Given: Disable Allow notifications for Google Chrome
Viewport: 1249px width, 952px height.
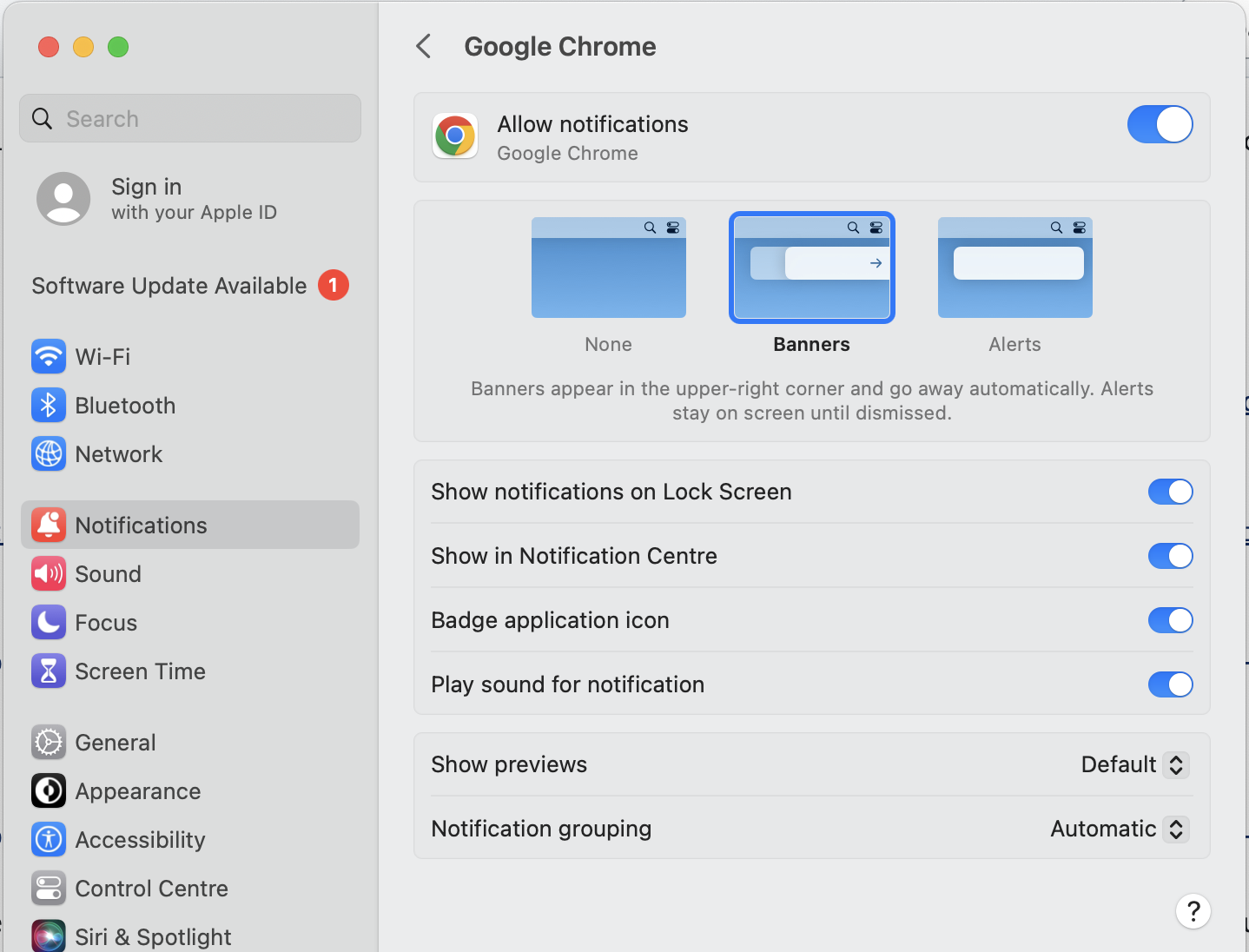Looking at the screenshot, I should coord(1160,124).
